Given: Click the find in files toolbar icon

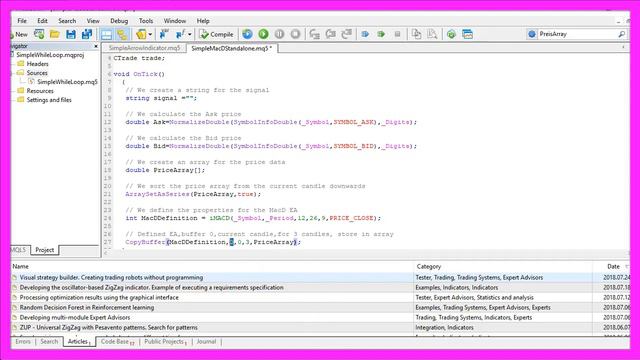Looking at the screenshot, I should (x=432, y=34).
